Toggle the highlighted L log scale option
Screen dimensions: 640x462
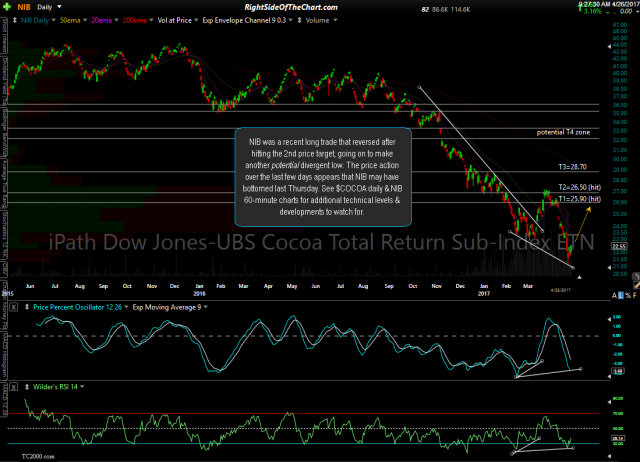pos(621,295)
